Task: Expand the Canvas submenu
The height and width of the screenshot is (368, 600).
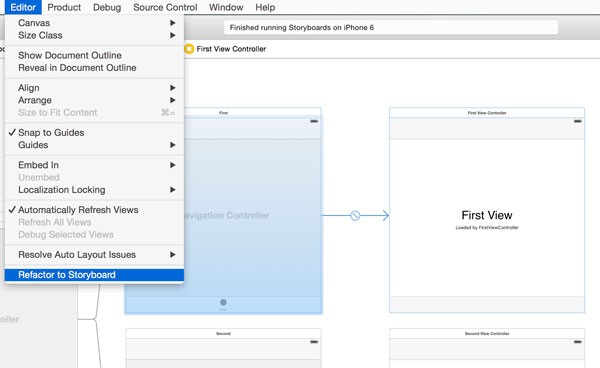Action: [94, 23]
